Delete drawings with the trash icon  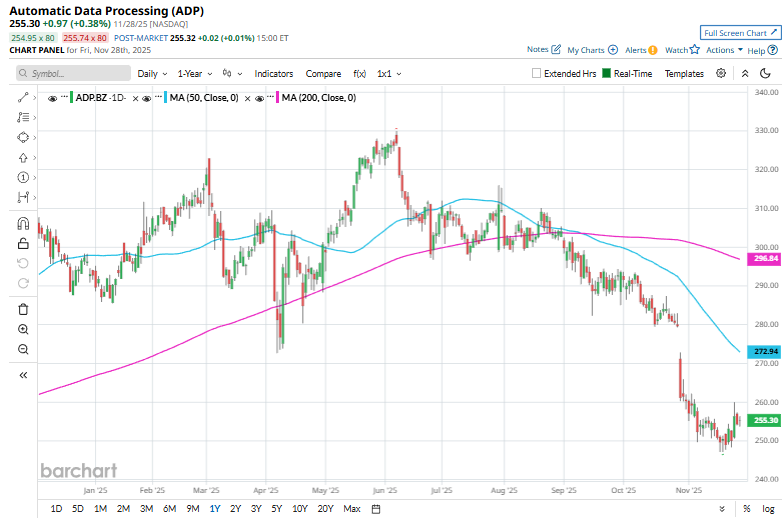pos(23,309)
